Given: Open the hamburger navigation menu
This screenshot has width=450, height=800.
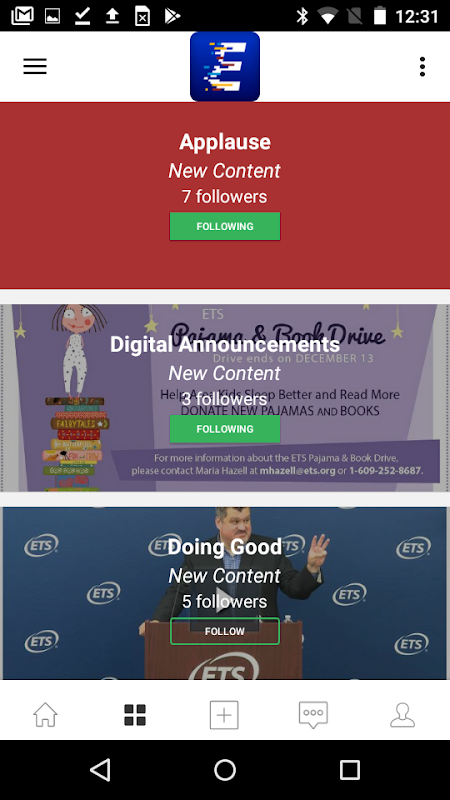Looking at the screenshot, I should point(35,66).
